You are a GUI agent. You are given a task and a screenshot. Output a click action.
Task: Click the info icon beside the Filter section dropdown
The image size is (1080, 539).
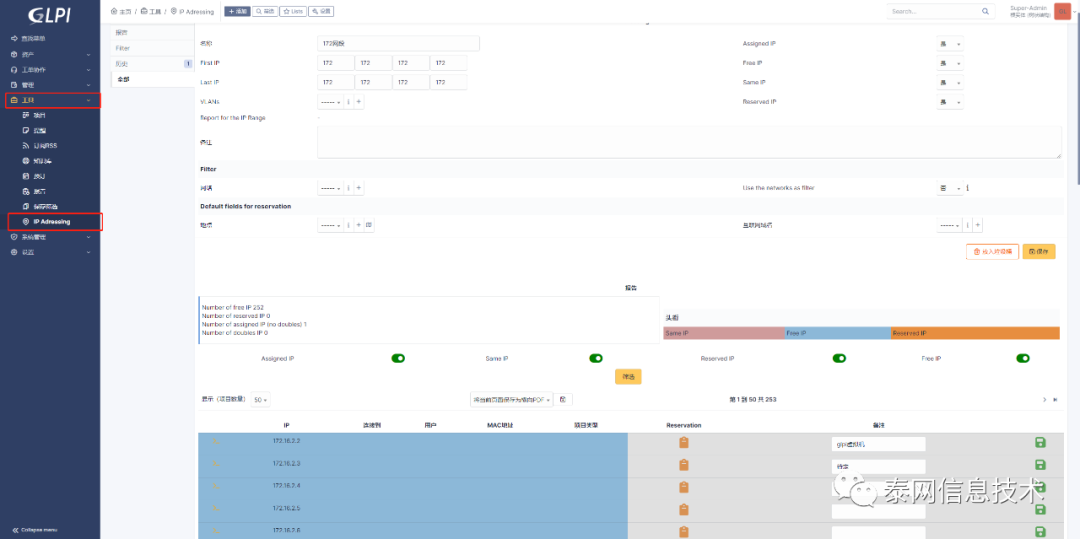(349, 188)
